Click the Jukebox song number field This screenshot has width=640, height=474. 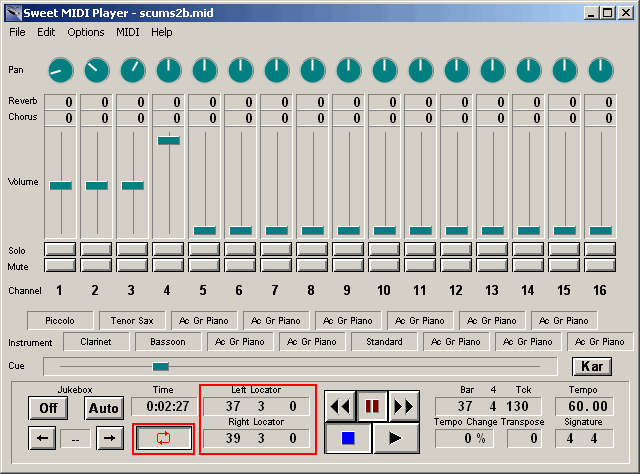[x=76, y=439]
